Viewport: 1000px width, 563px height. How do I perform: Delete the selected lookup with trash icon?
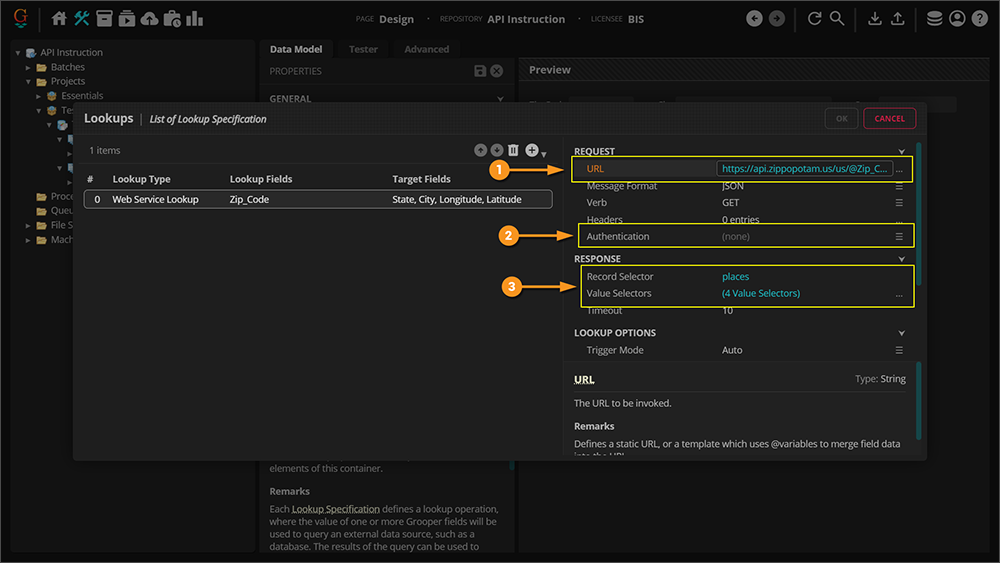coord(514,150)
